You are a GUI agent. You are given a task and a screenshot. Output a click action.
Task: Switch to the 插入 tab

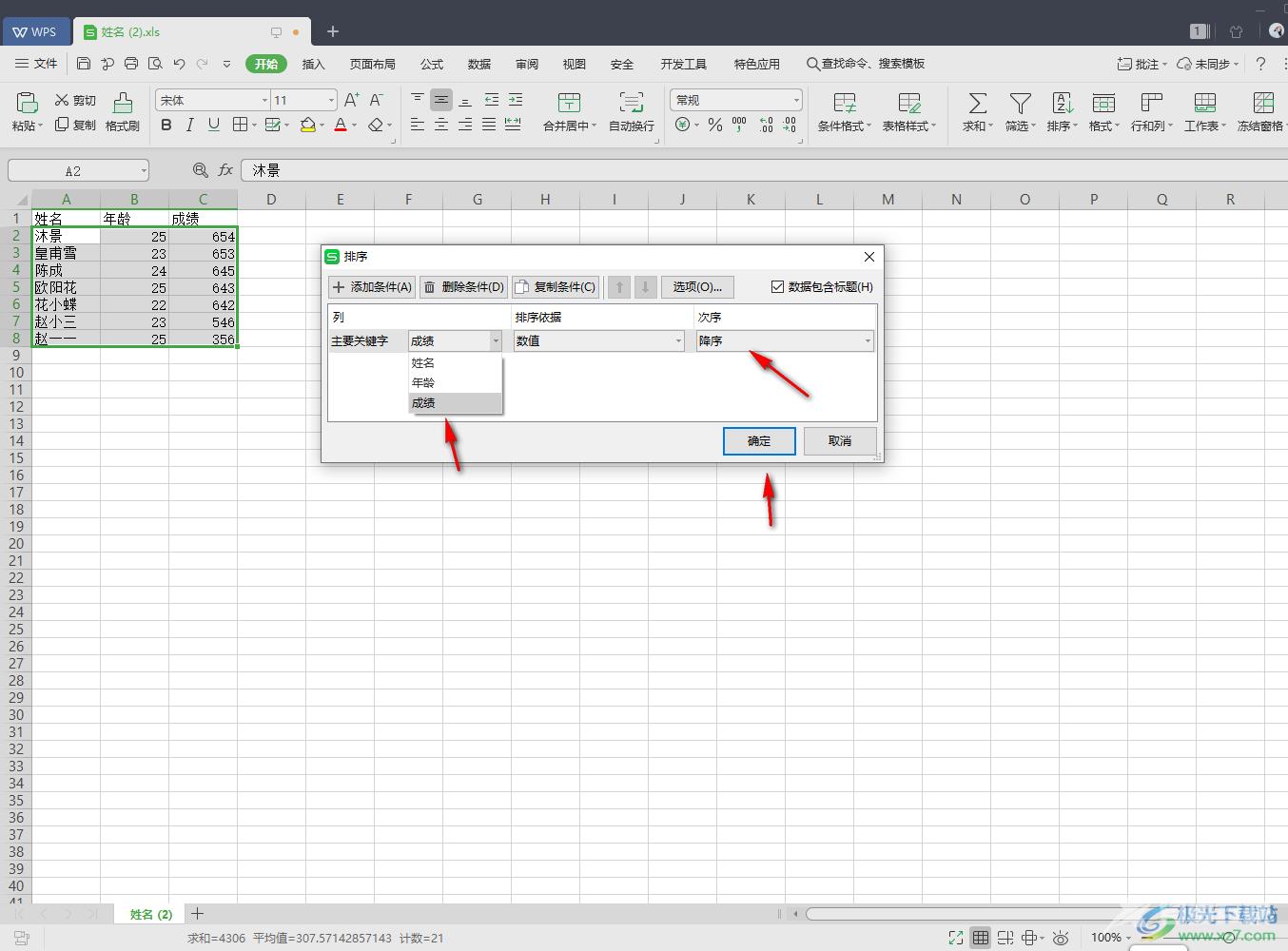click(x=313, y=64)
